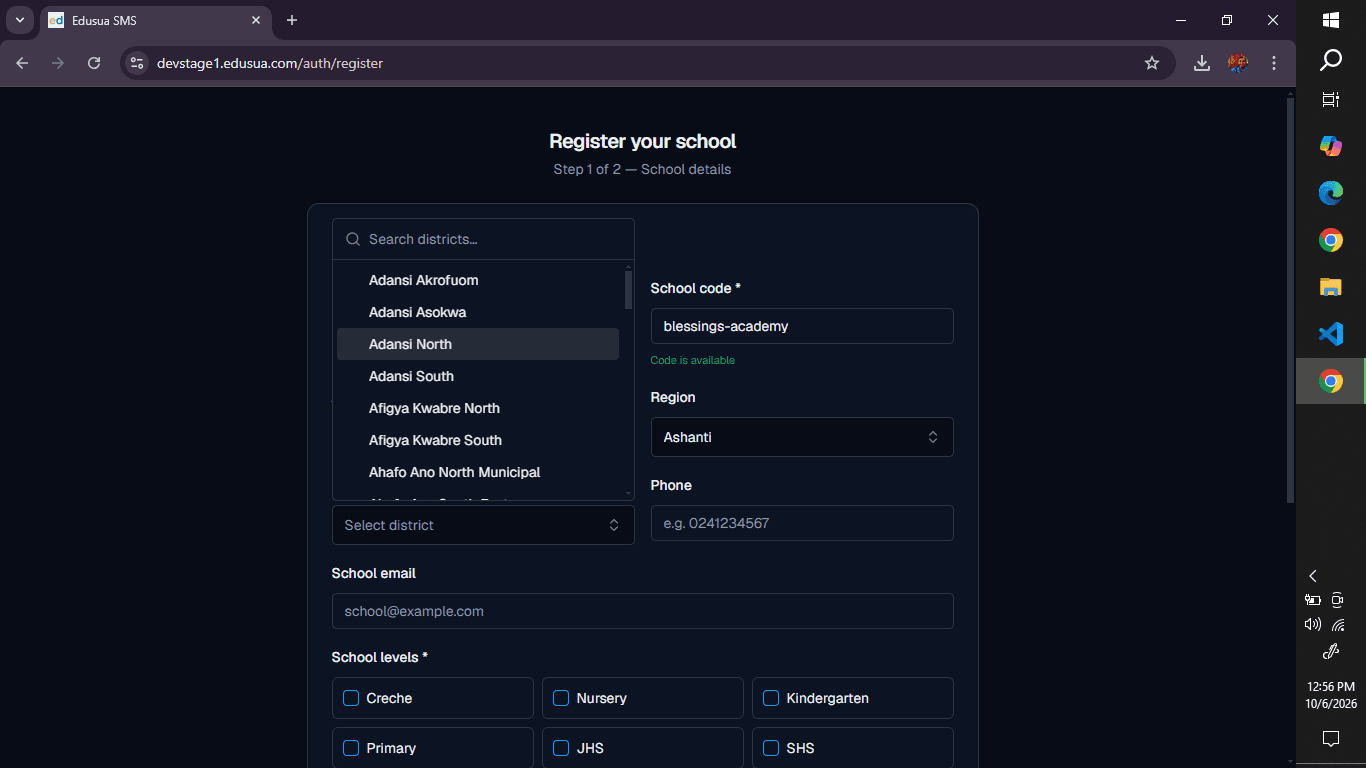This screenshot has height=768, width=1366.
Task: Choose Adansi South from the list
Action: tap(478, 376)
